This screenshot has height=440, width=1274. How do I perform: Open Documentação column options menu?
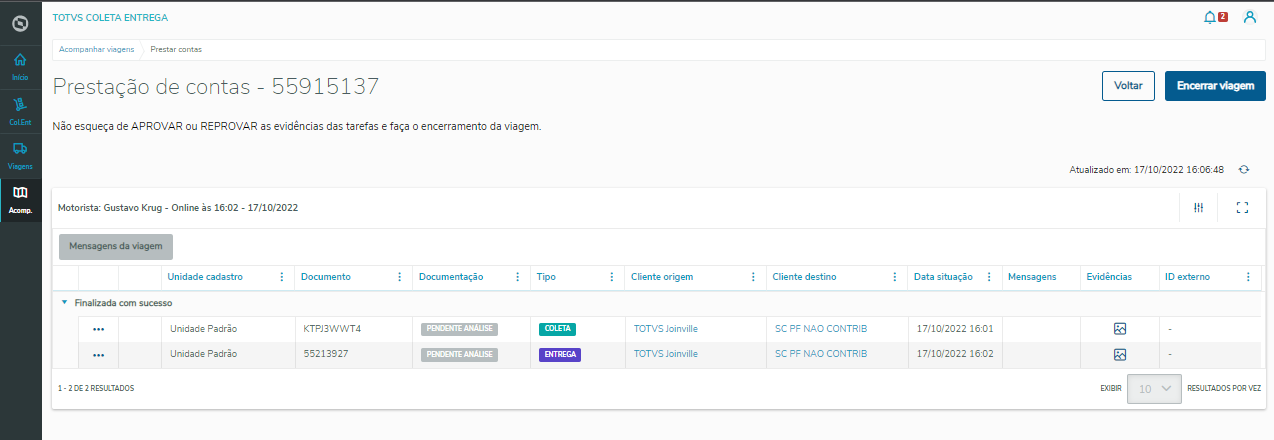[517, 277]
